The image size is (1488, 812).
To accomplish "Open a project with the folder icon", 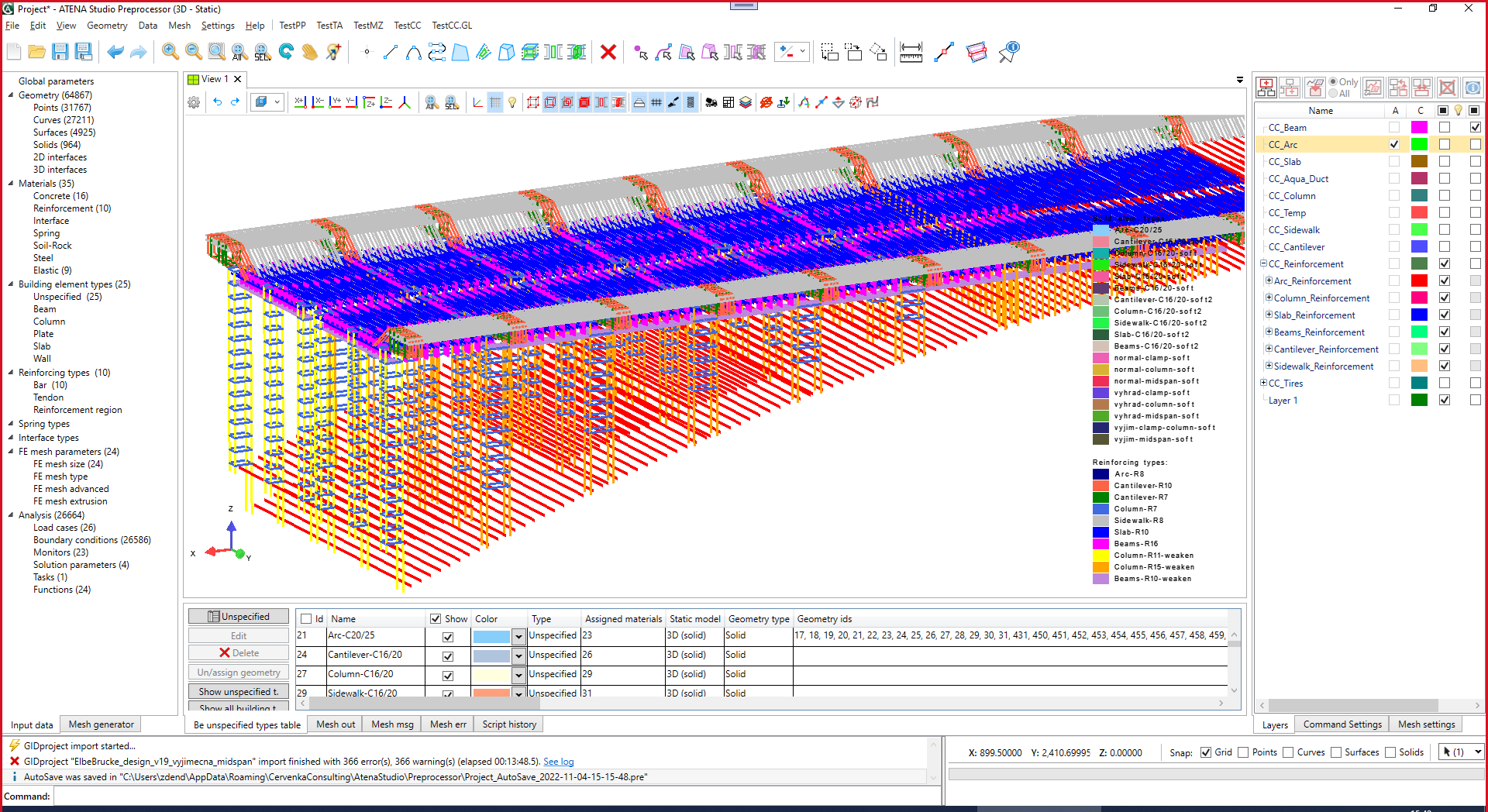I will click(36, 52).
